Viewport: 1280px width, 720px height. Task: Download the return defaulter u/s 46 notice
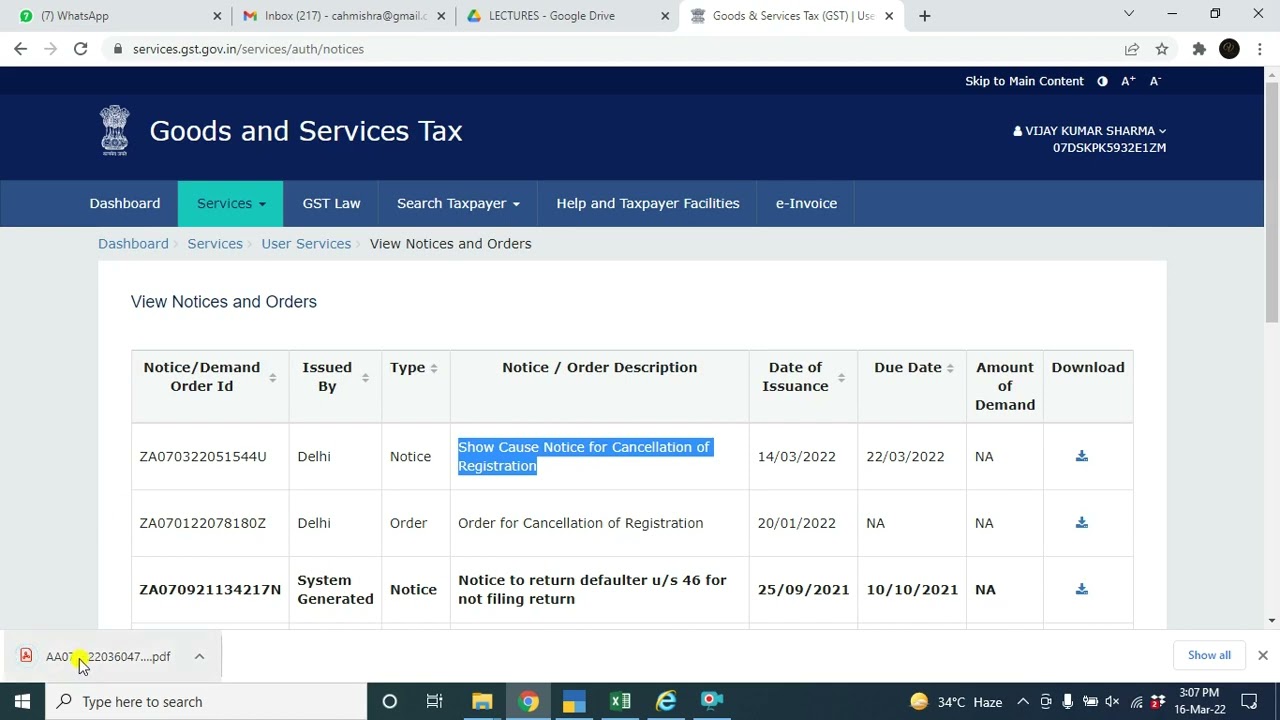coord(1081,590)
